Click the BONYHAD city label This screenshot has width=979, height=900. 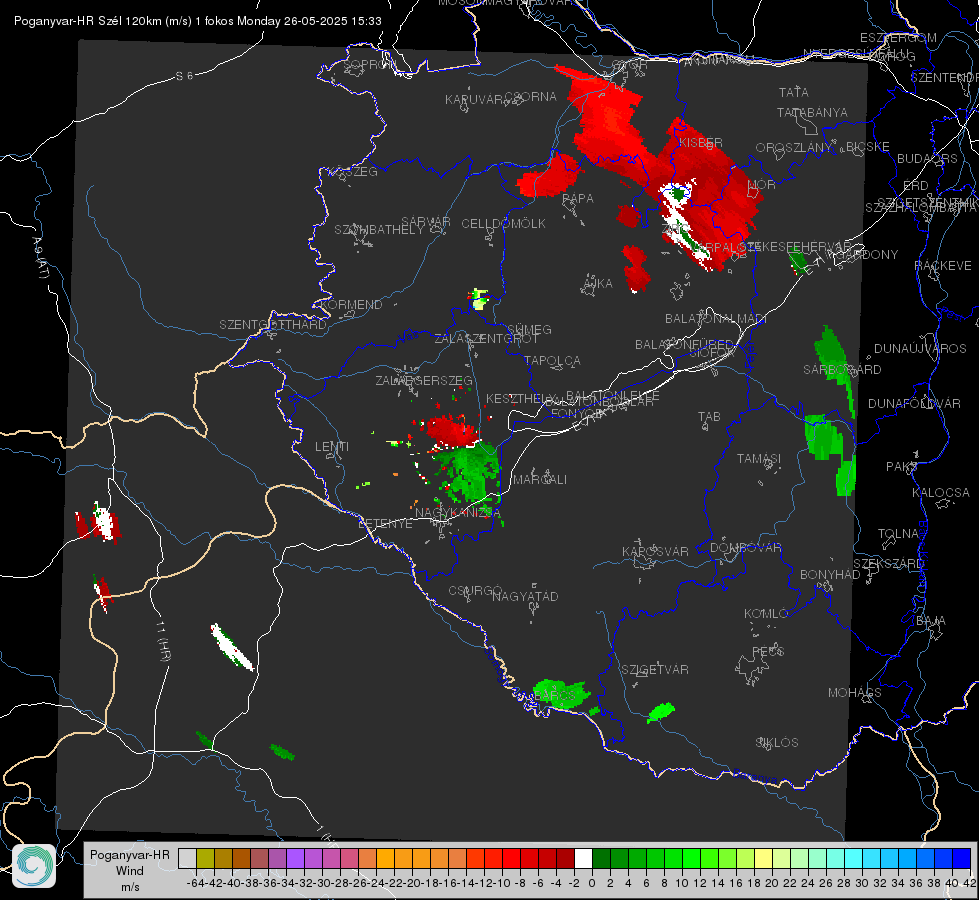coord(830,575)
